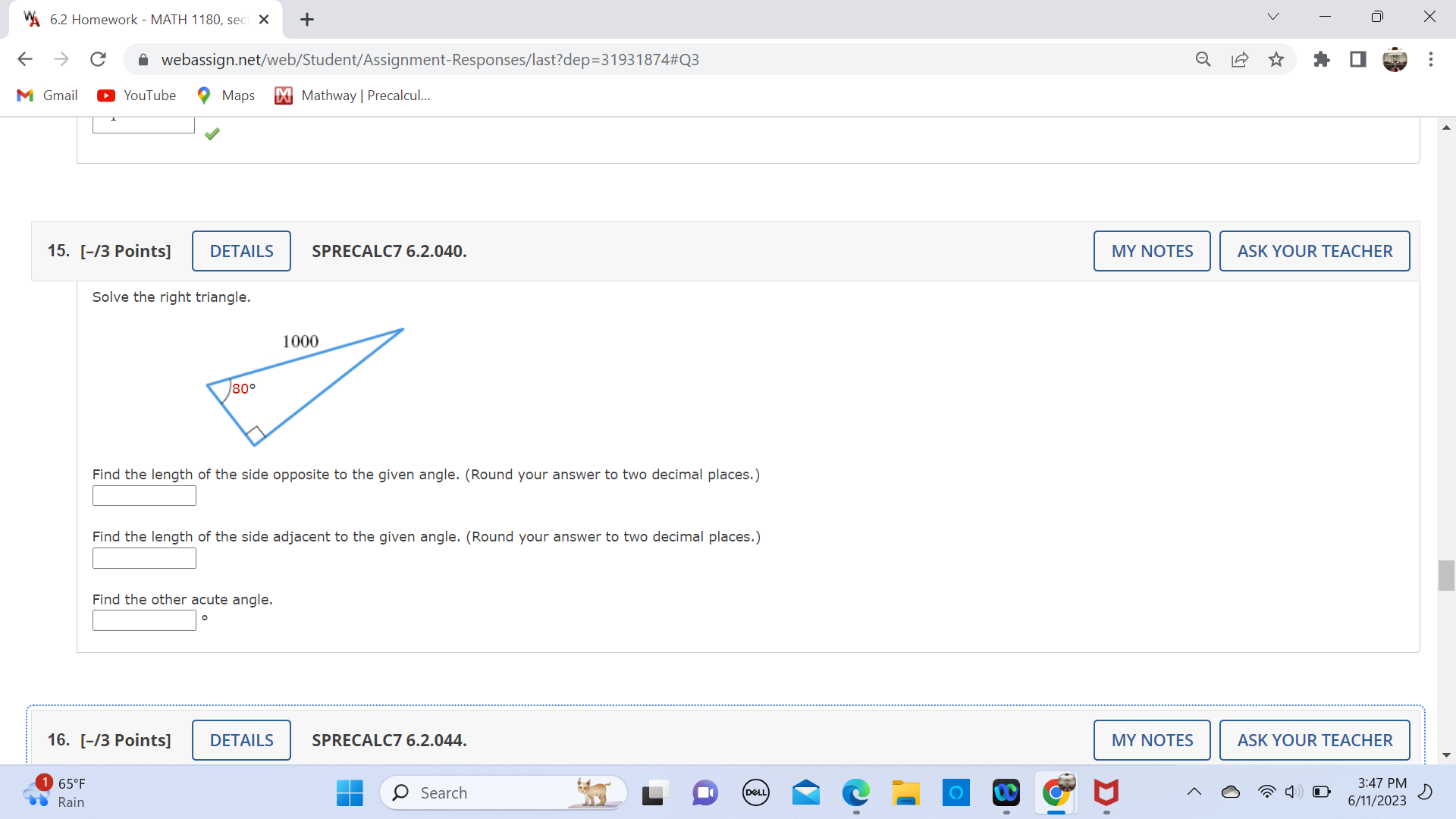Launch Microsoft Edge from the taskbar

click(855, 792)
